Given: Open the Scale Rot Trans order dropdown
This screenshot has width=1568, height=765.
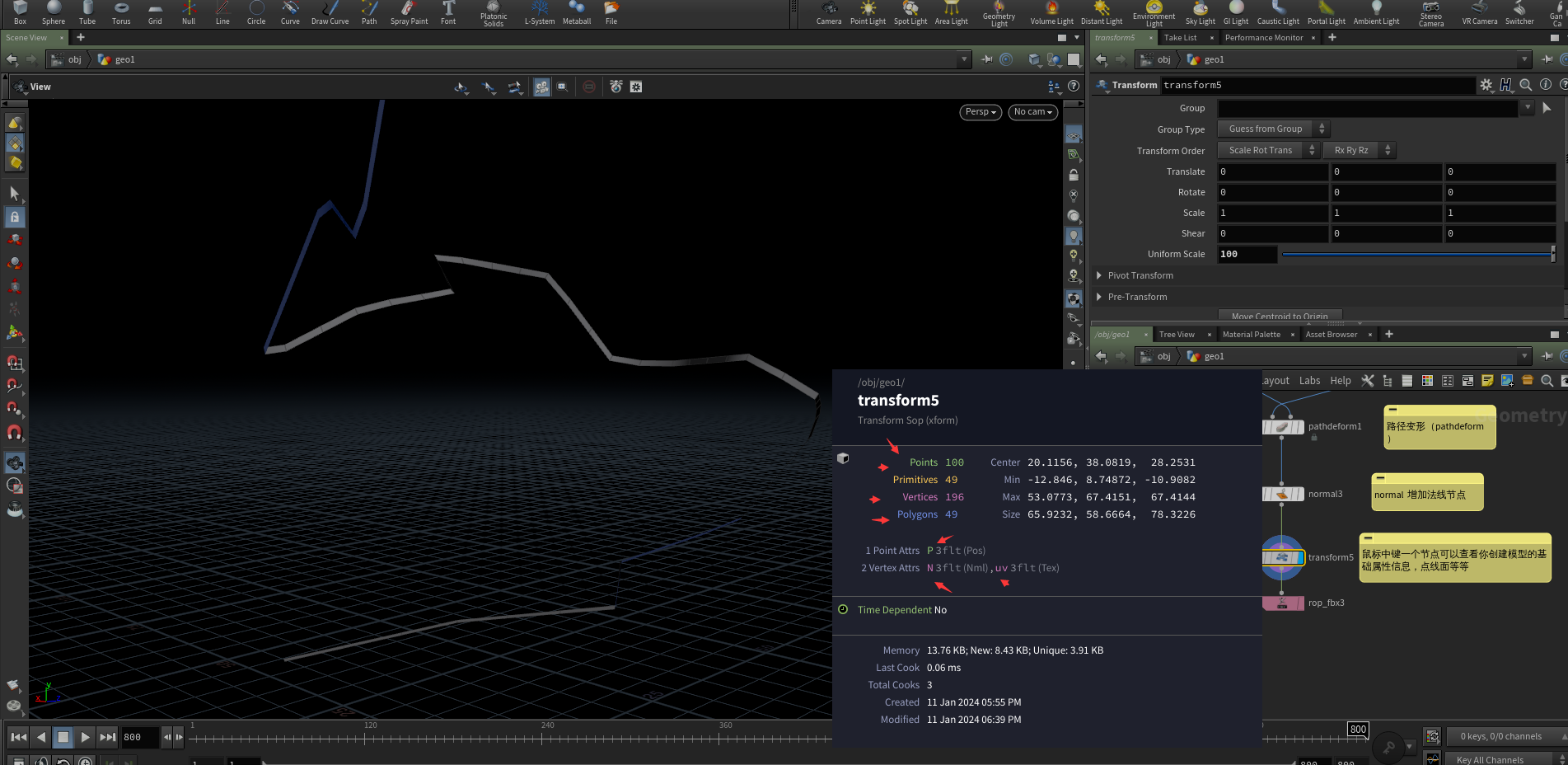Looking at the screenshot, I should coord(1267,150).
